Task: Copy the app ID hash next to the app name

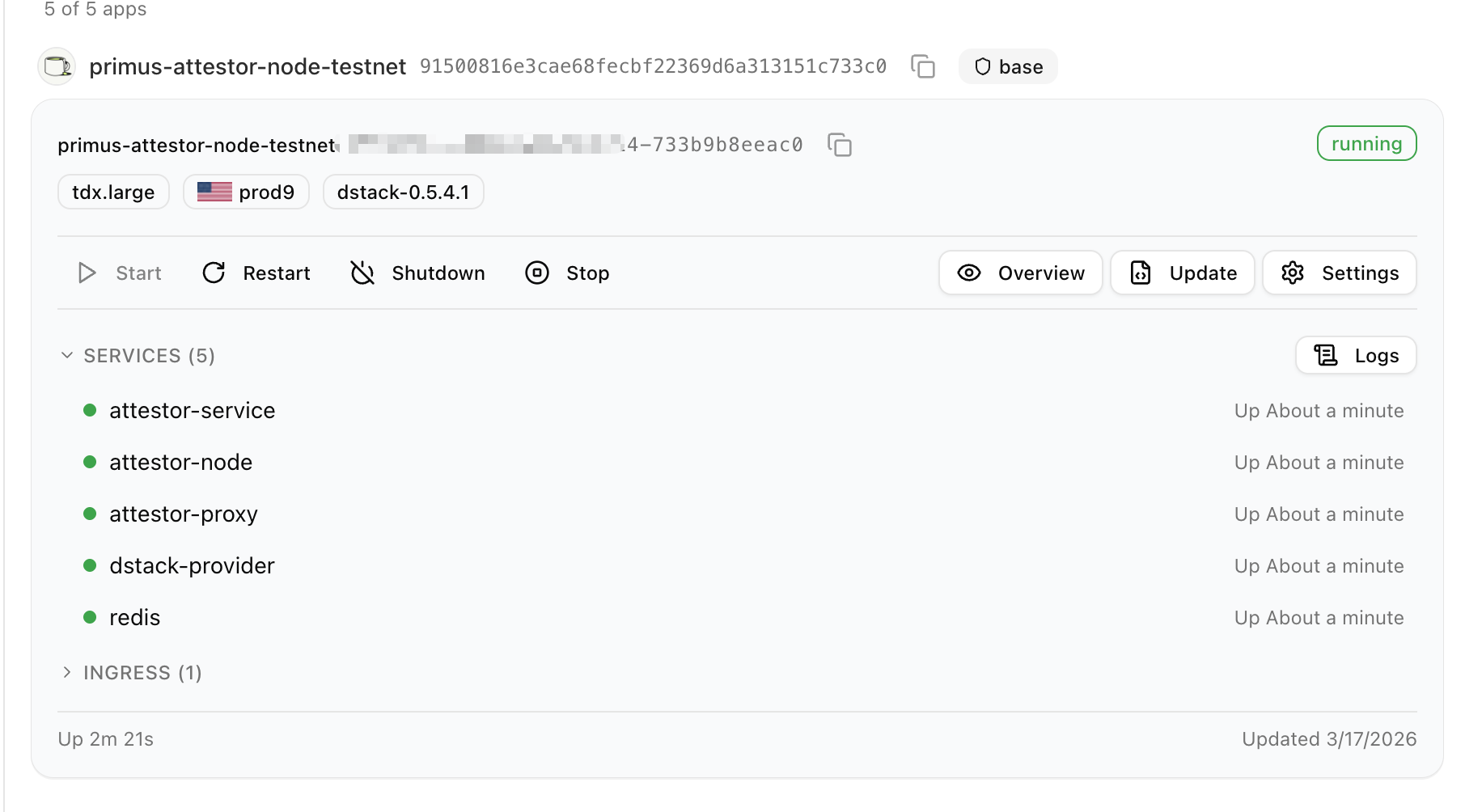Action: point(923,66)
